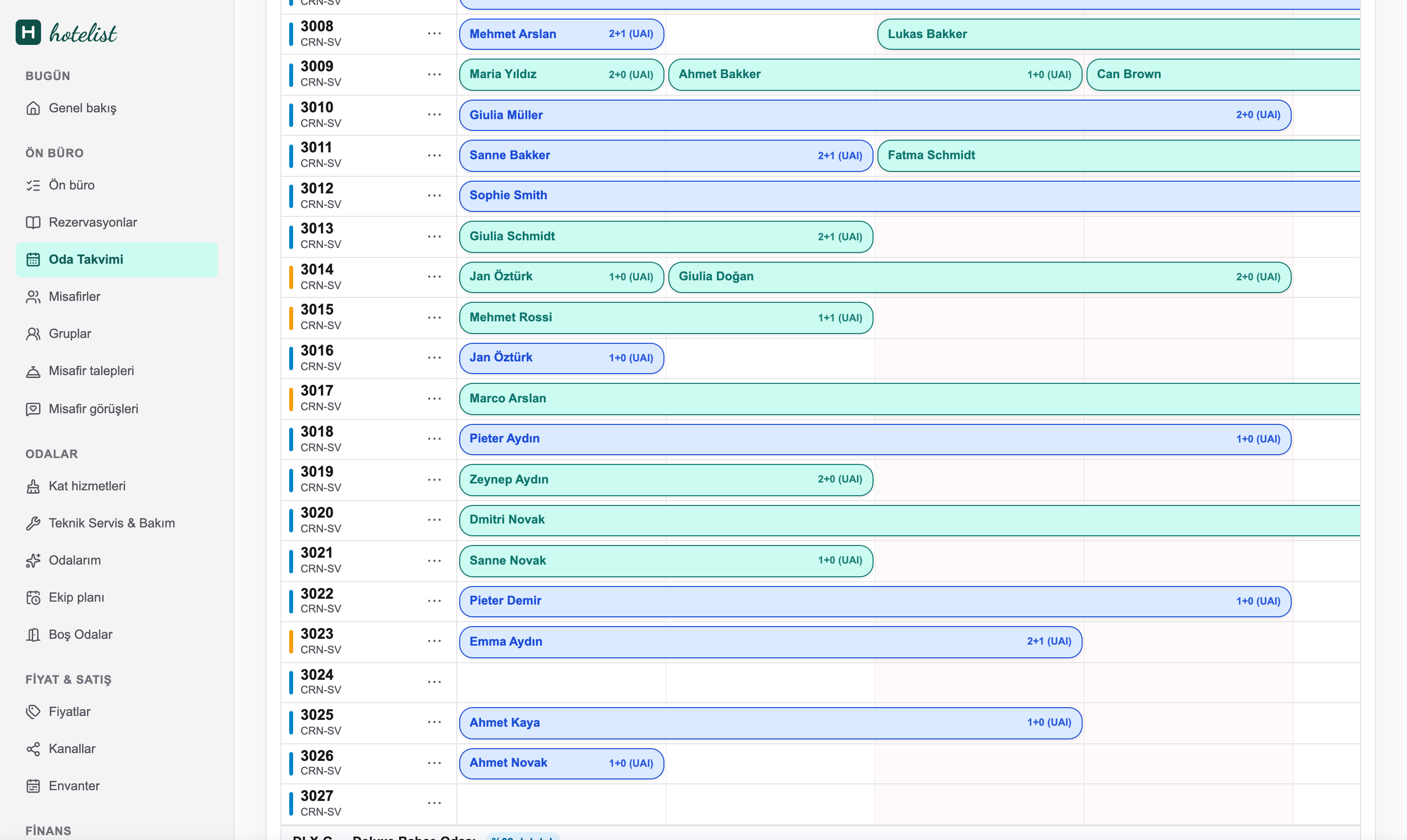Image resolution: width=1407 pixels, height=840 pixels.
Task: Click the Teknik Servis & Bakım wrench icon
Action: 33,523
